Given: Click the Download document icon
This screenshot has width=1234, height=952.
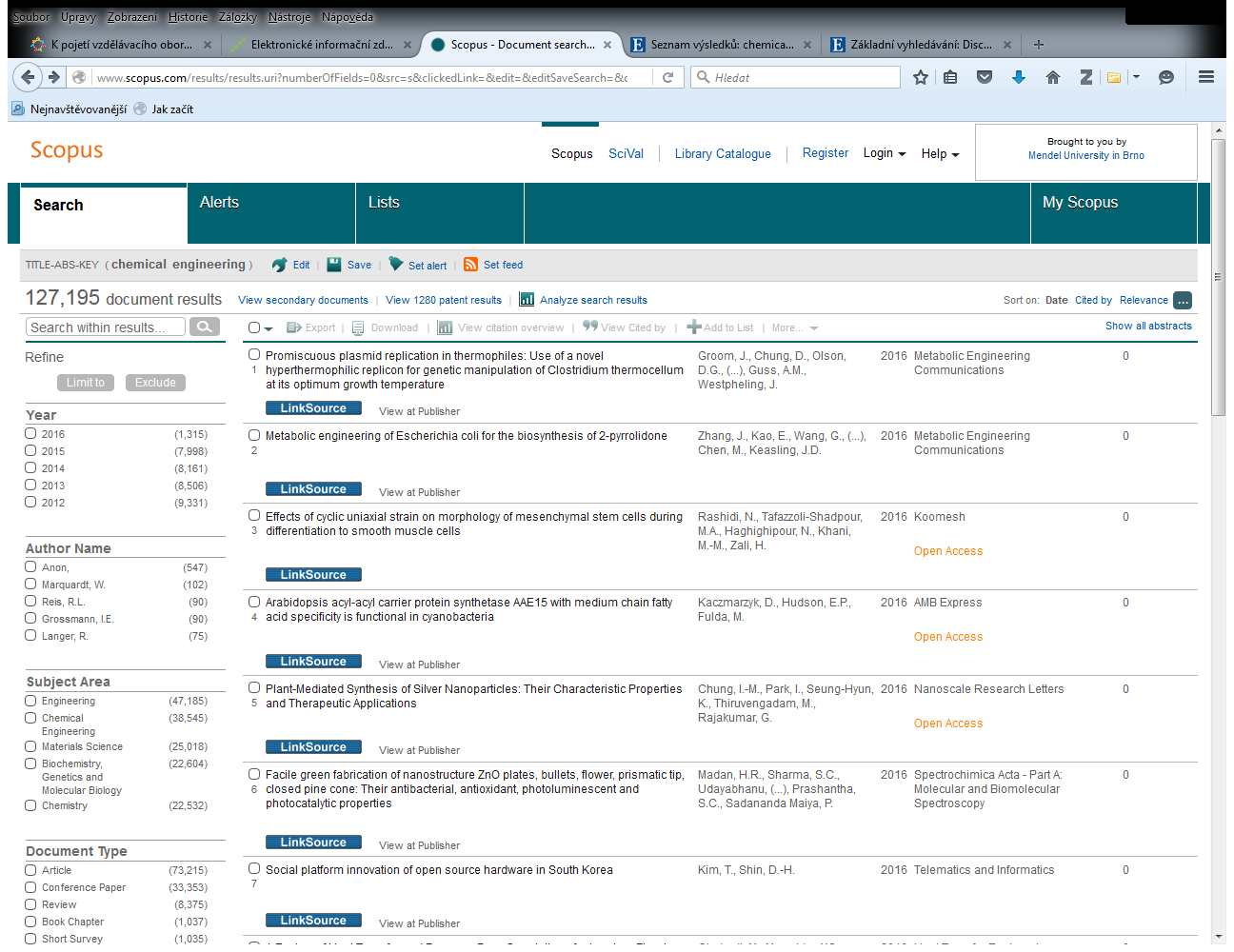Looking at the screenshot, I should pyautogui.click(x=358, y=327).
